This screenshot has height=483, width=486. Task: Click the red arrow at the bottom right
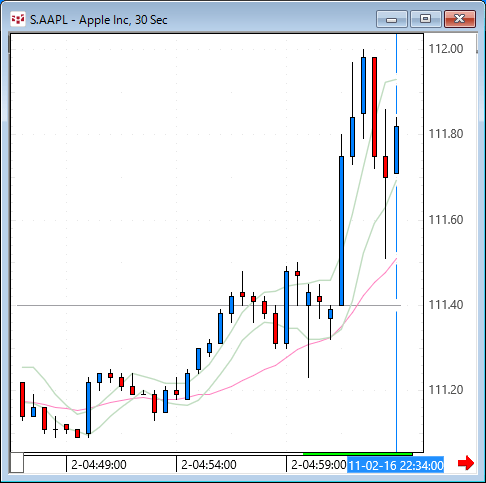tap(466, 463)
